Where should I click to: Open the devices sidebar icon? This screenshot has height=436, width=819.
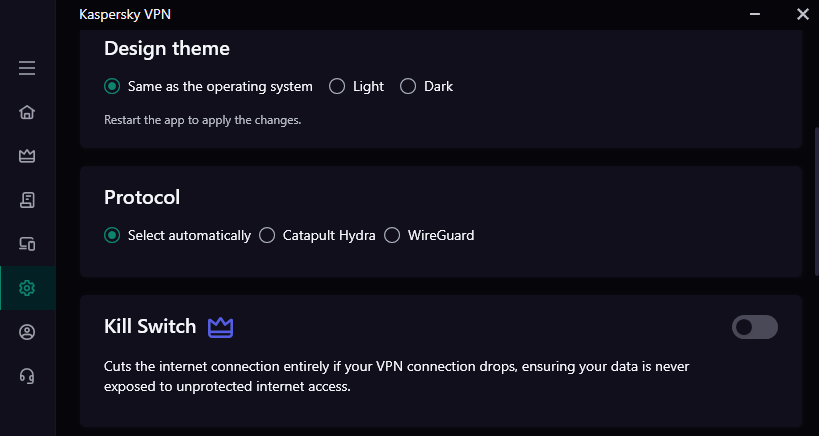click(27, 244)
